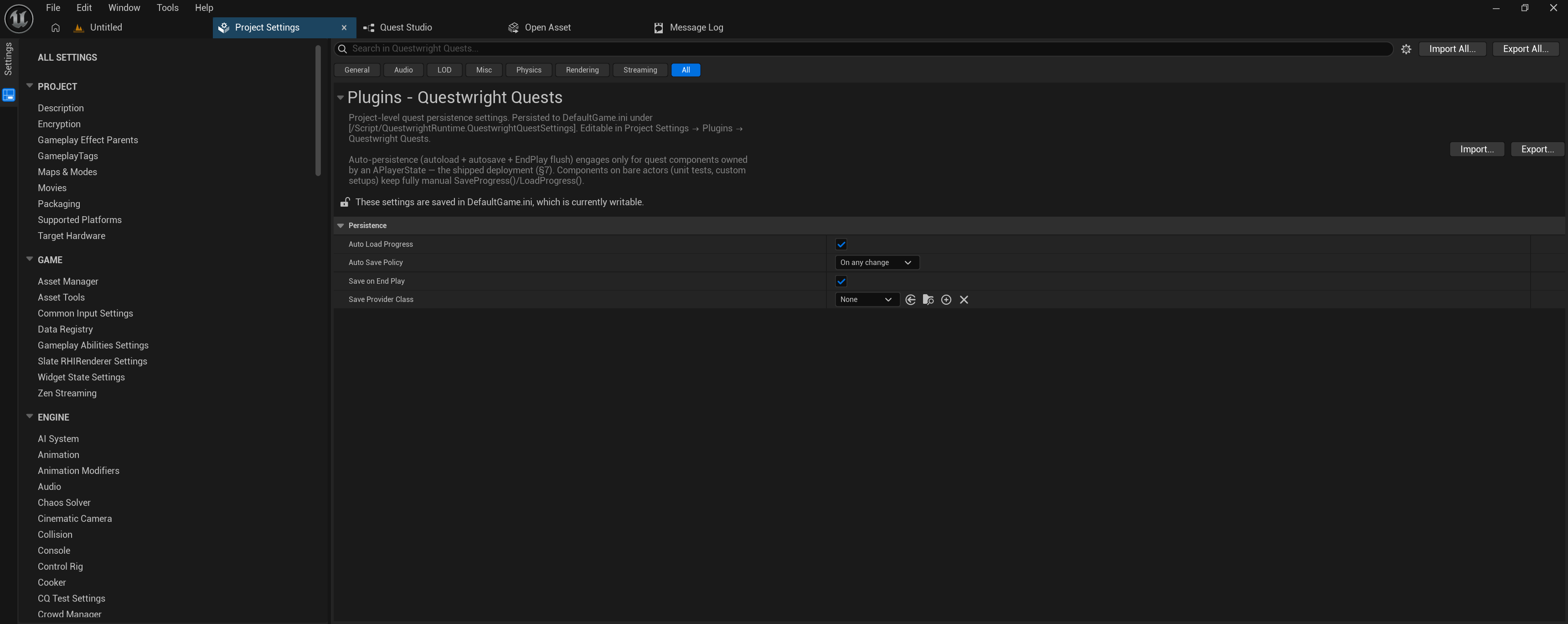Image resolution: width=1568 pixels, height=624 pixels.
Task: Open Packaging settings
Action: pos(59,203)
